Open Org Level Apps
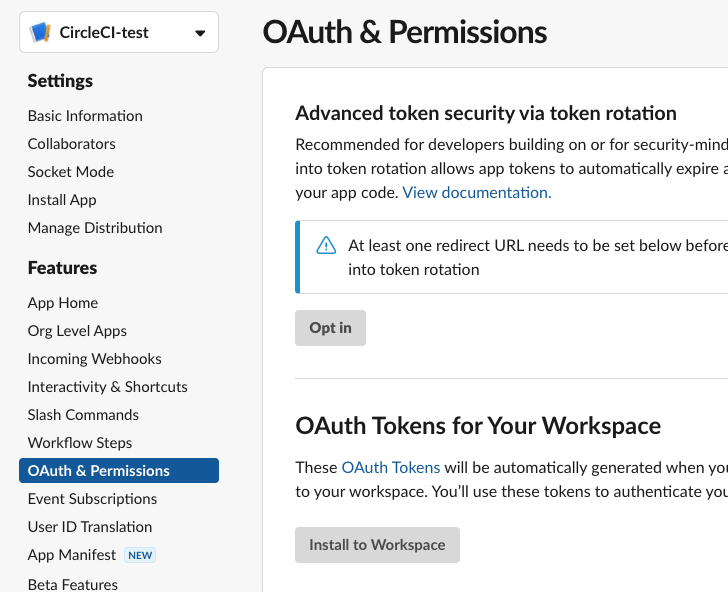This screenshot has height=592, width=728. coord(77,331)
